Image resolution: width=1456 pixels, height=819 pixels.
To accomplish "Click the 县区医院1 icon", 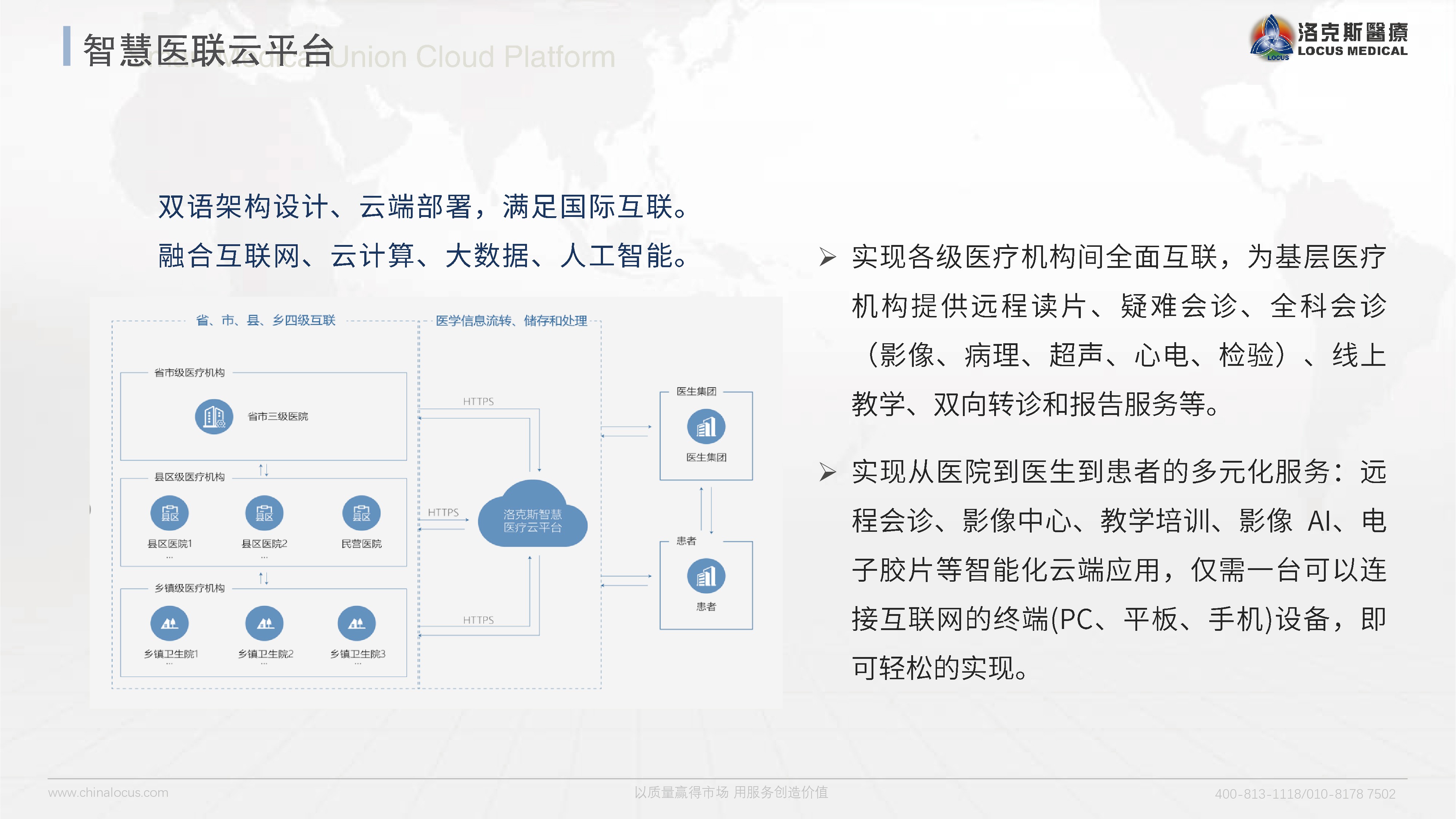I will coord(170,513).
